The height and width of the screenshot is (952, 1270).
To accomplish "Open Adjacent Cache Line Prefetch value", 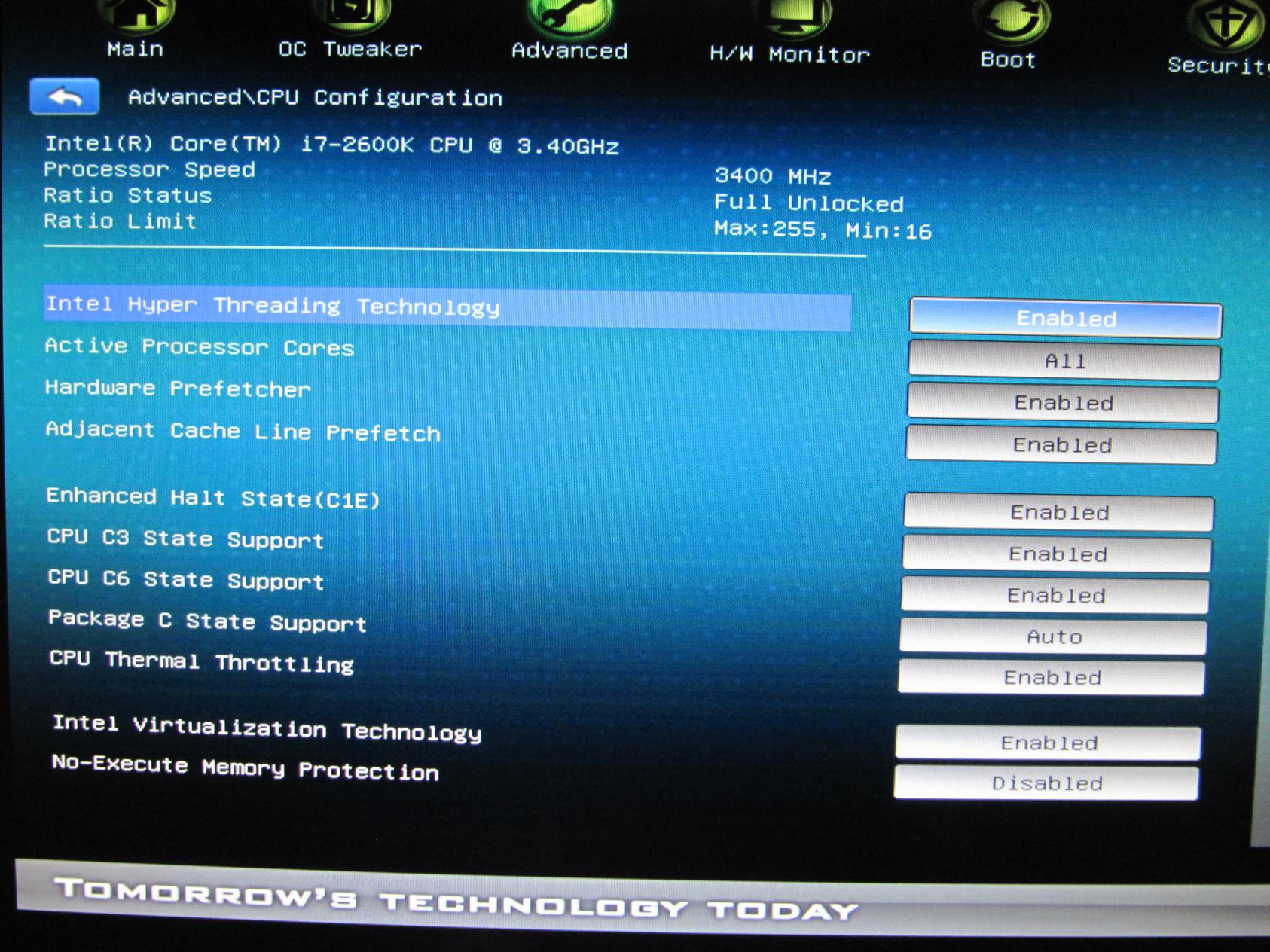I will point(1061,445).
